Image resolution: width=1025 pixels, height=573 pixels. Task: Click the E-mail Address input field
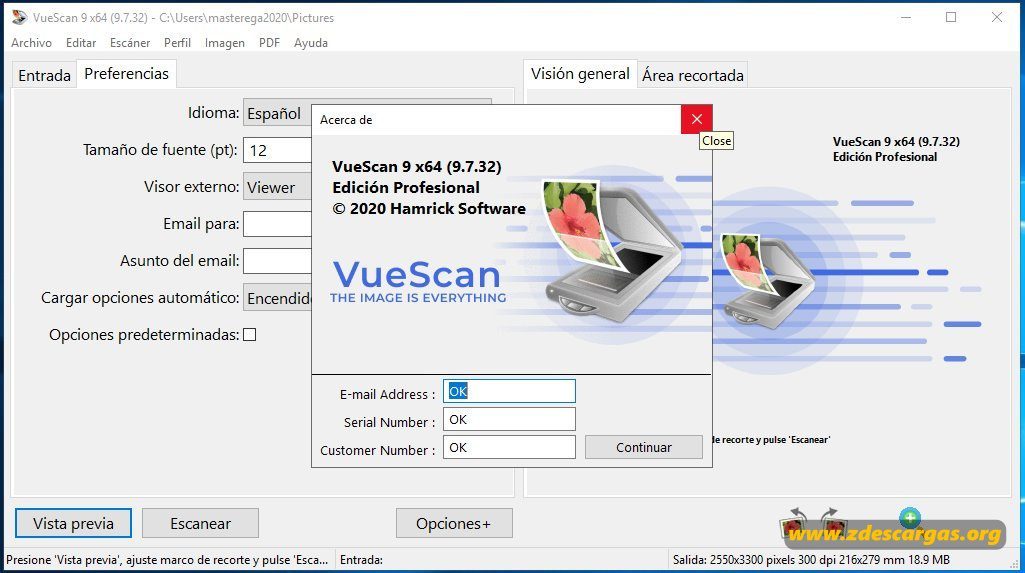(509, 391)
